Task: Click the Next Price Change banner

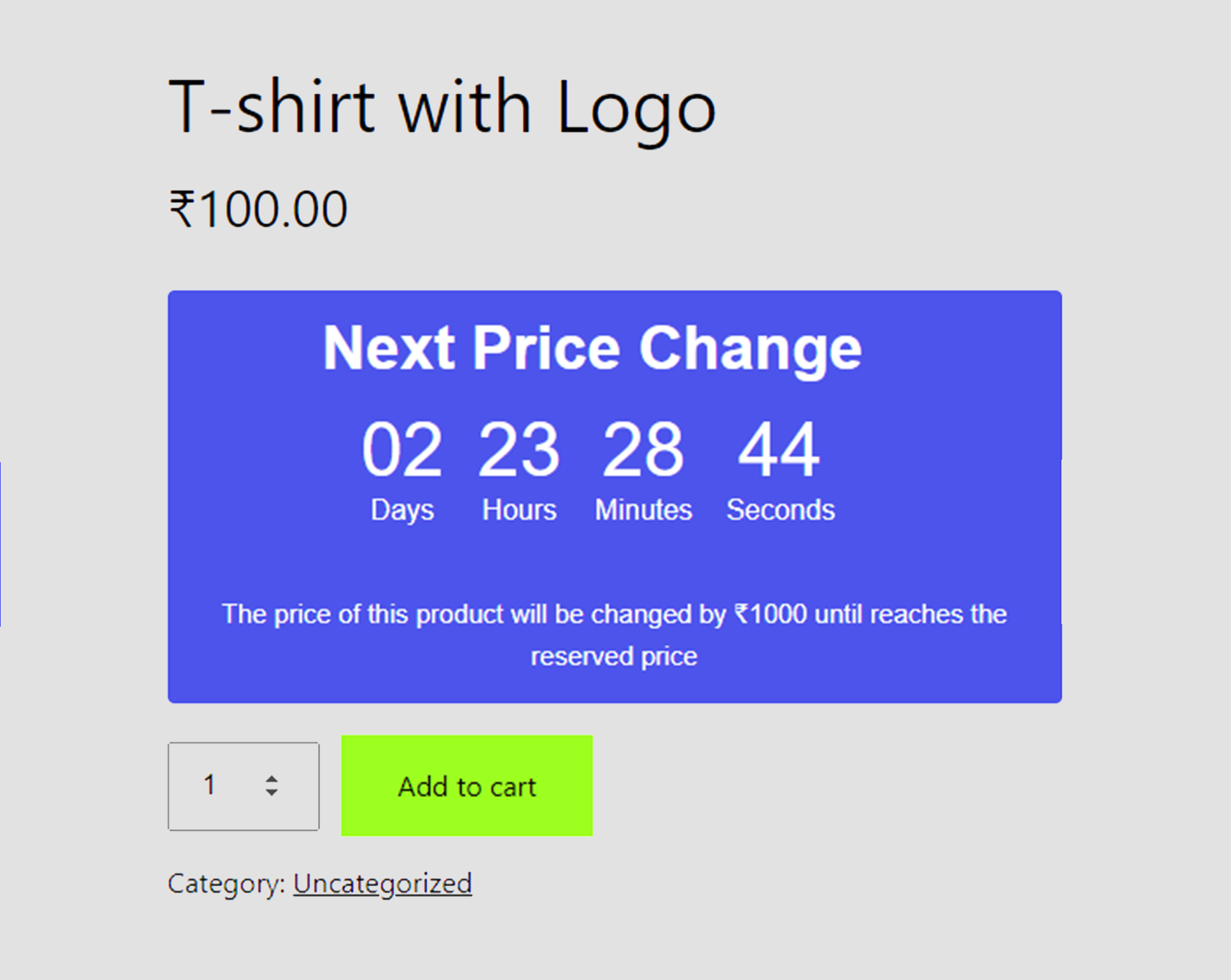Action: [x=592, y=347]
